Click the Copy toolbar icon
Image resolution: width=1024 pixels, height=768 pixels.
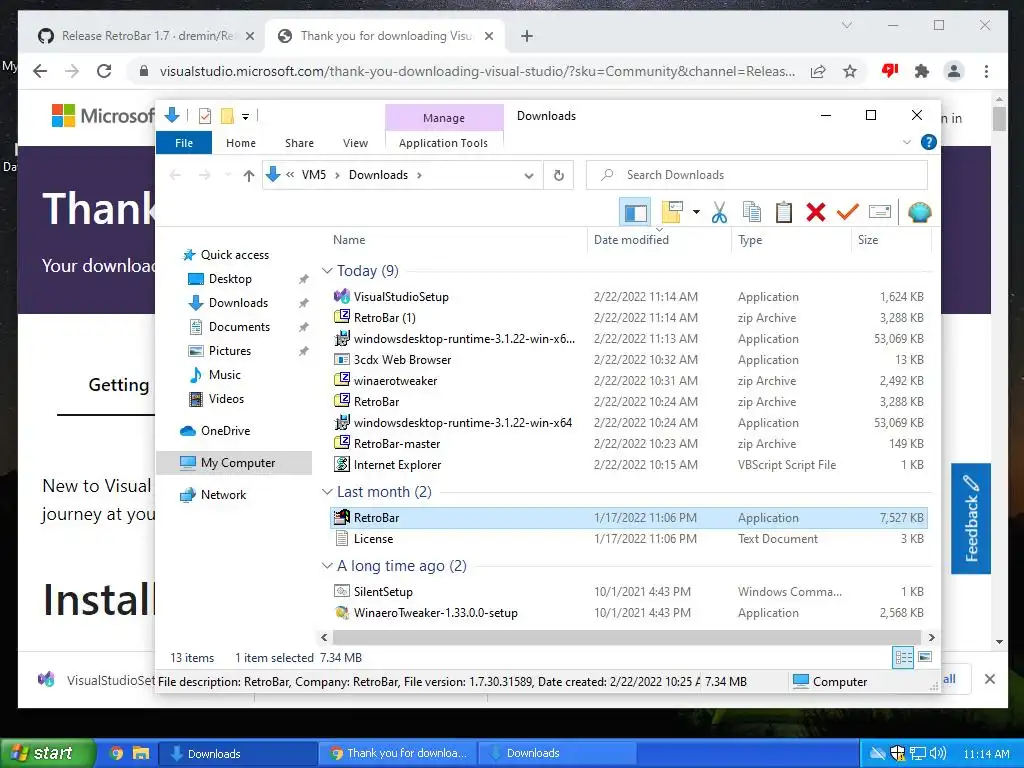pos(752,212)
